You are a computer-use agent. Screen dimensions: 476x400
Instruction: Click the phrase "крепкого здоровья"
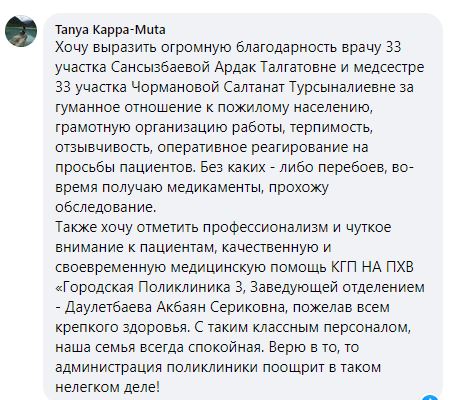pos(121,328)
